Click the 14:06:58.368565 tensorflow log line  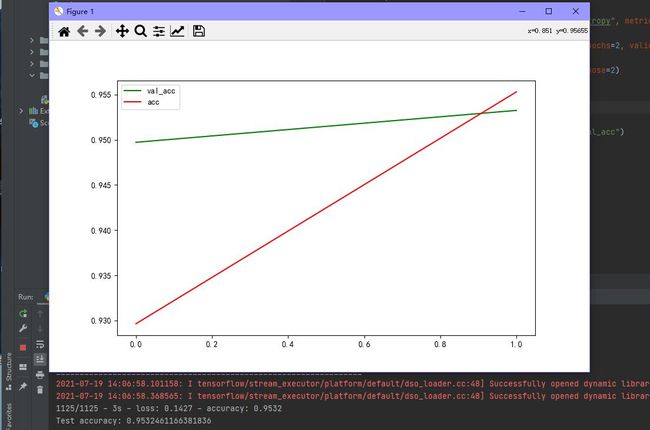click(x=353, y=396)
